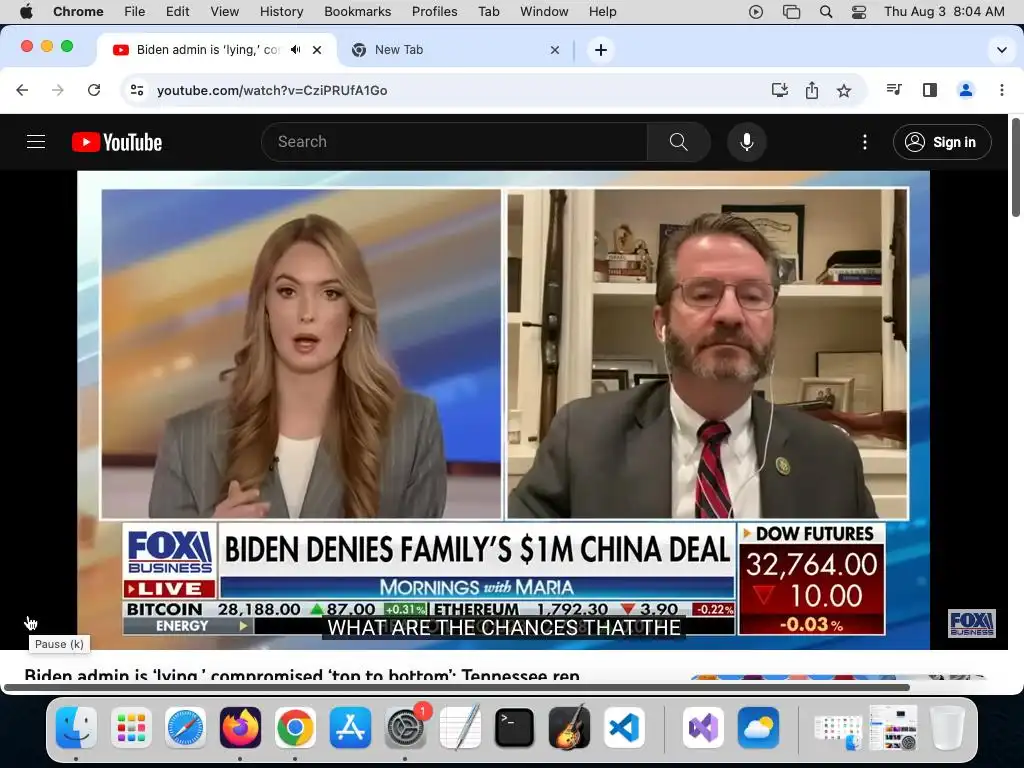
Task: Open Trash from the Dock
Action: click(x=947, y=727)
